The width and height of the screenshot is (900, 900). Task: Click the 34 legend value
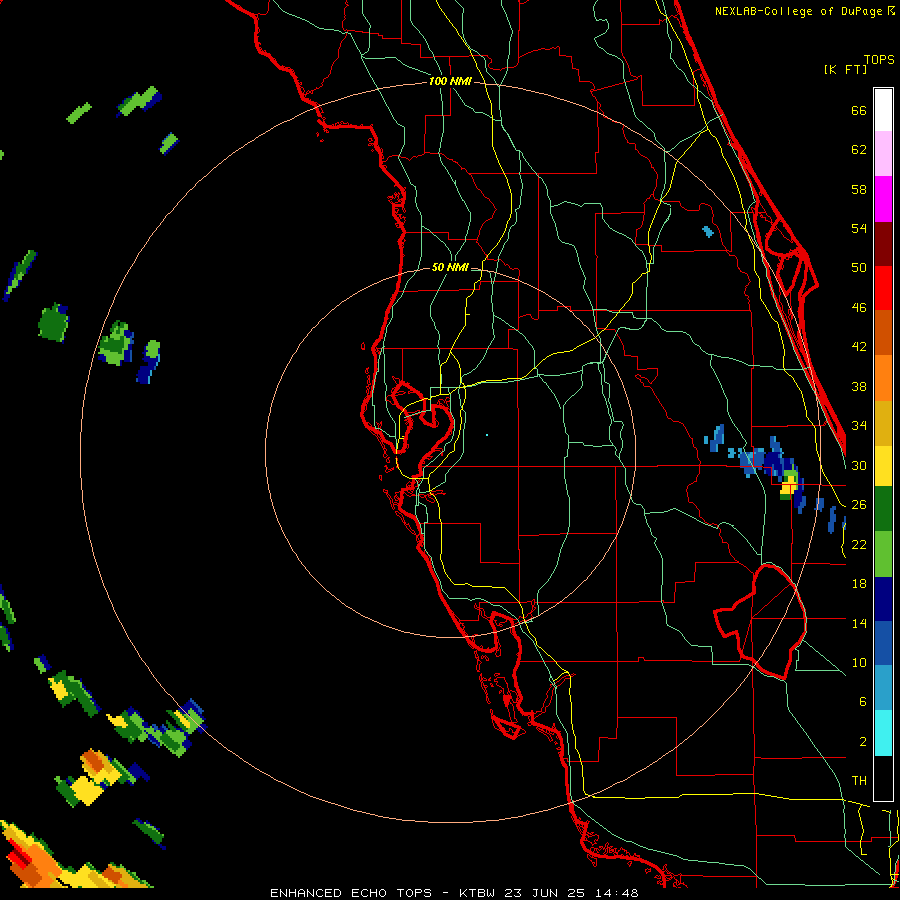[x=859, y=426]
